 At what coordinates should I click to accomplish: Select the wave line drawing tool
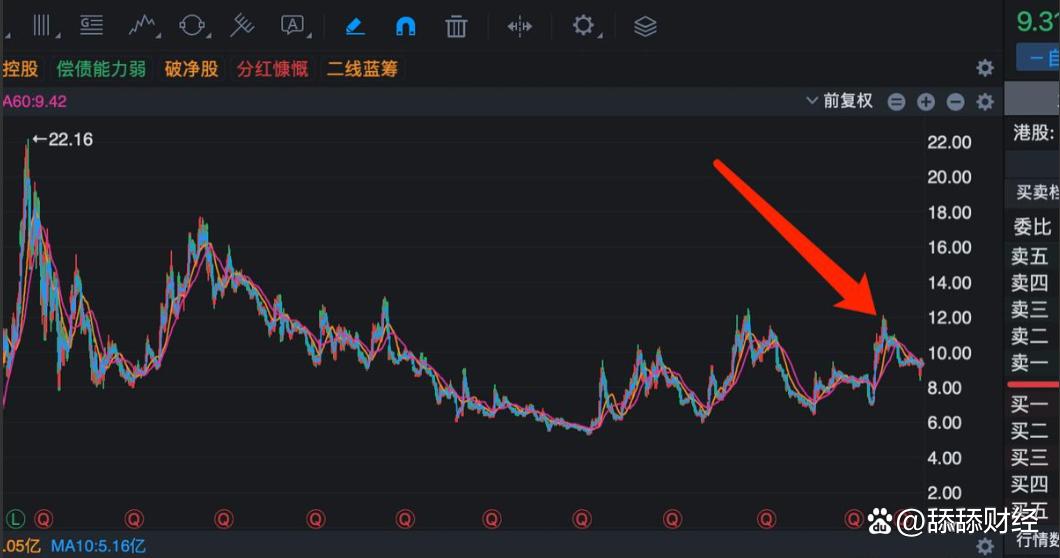[142, 26]
